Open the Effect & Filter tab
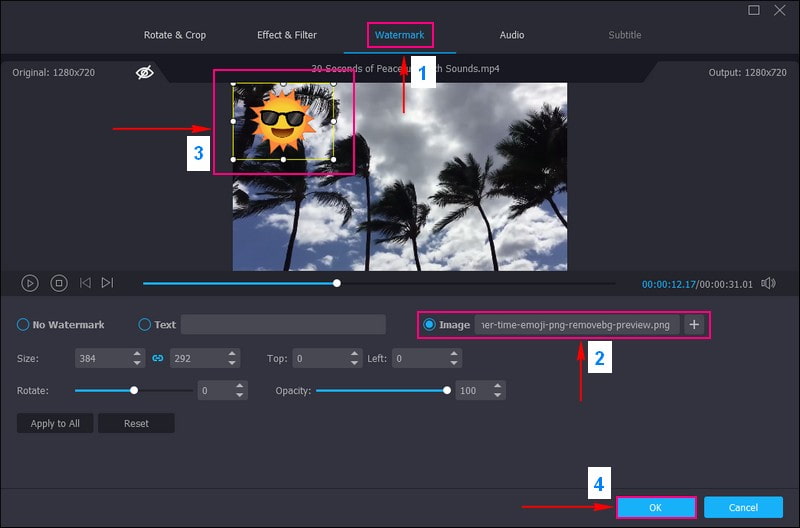 (287, 35)
